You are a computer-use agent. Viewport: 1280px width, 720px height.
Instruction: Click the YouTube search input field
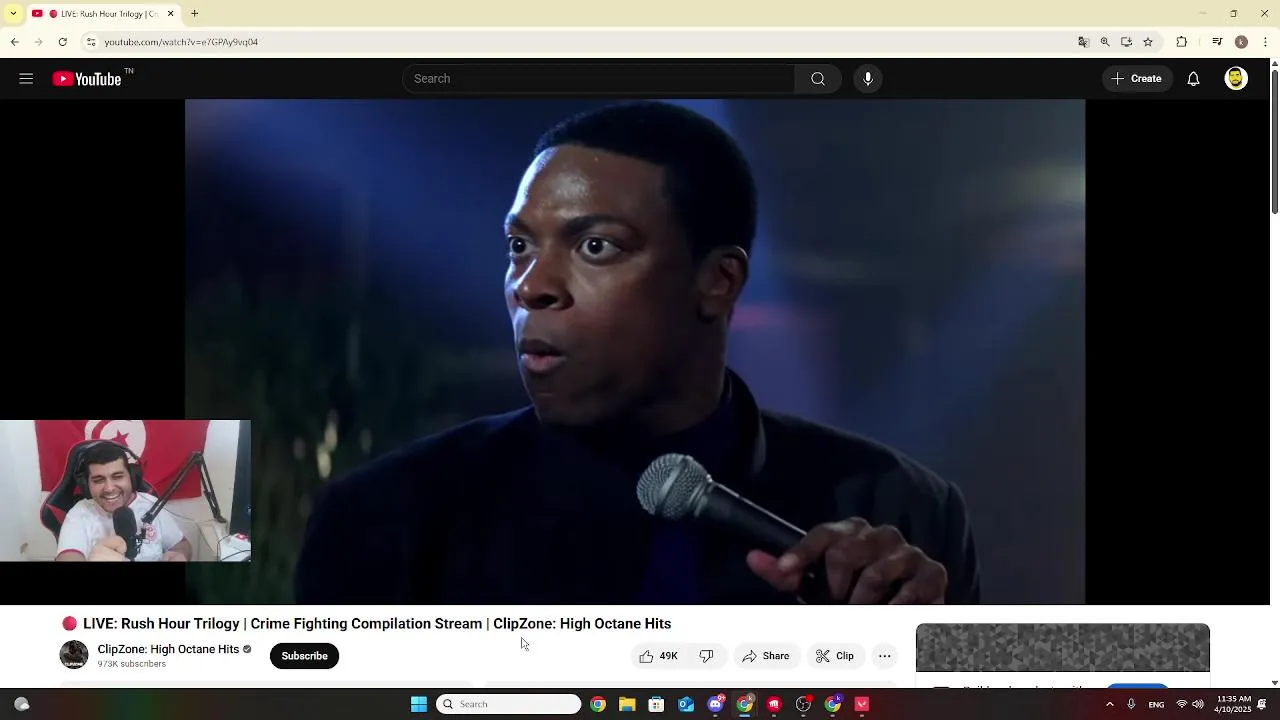(x=598, y=79)
